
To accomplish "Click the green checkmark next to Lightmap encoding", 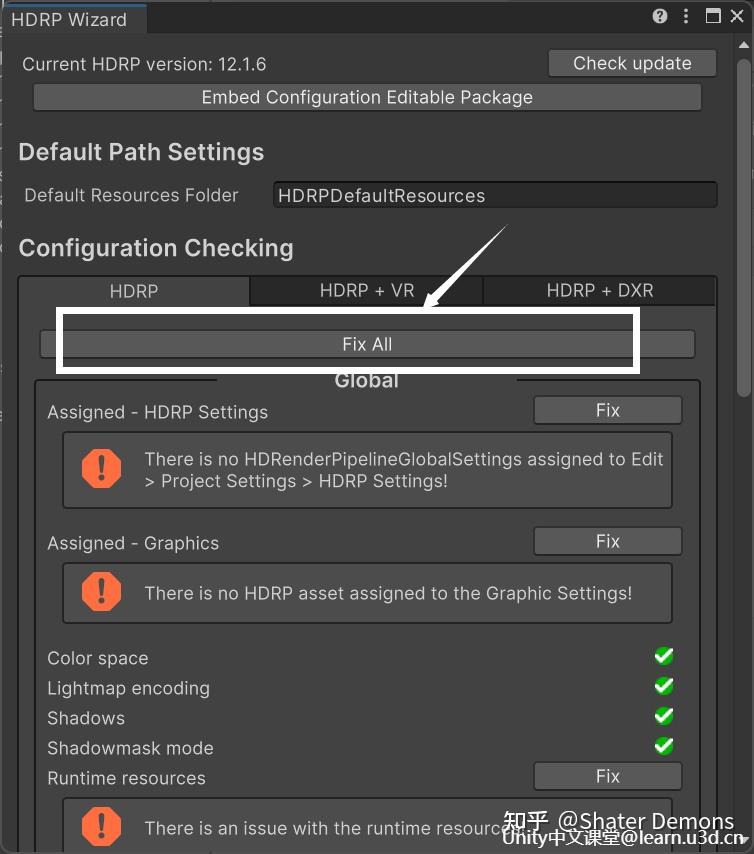I will click(664, 686).
